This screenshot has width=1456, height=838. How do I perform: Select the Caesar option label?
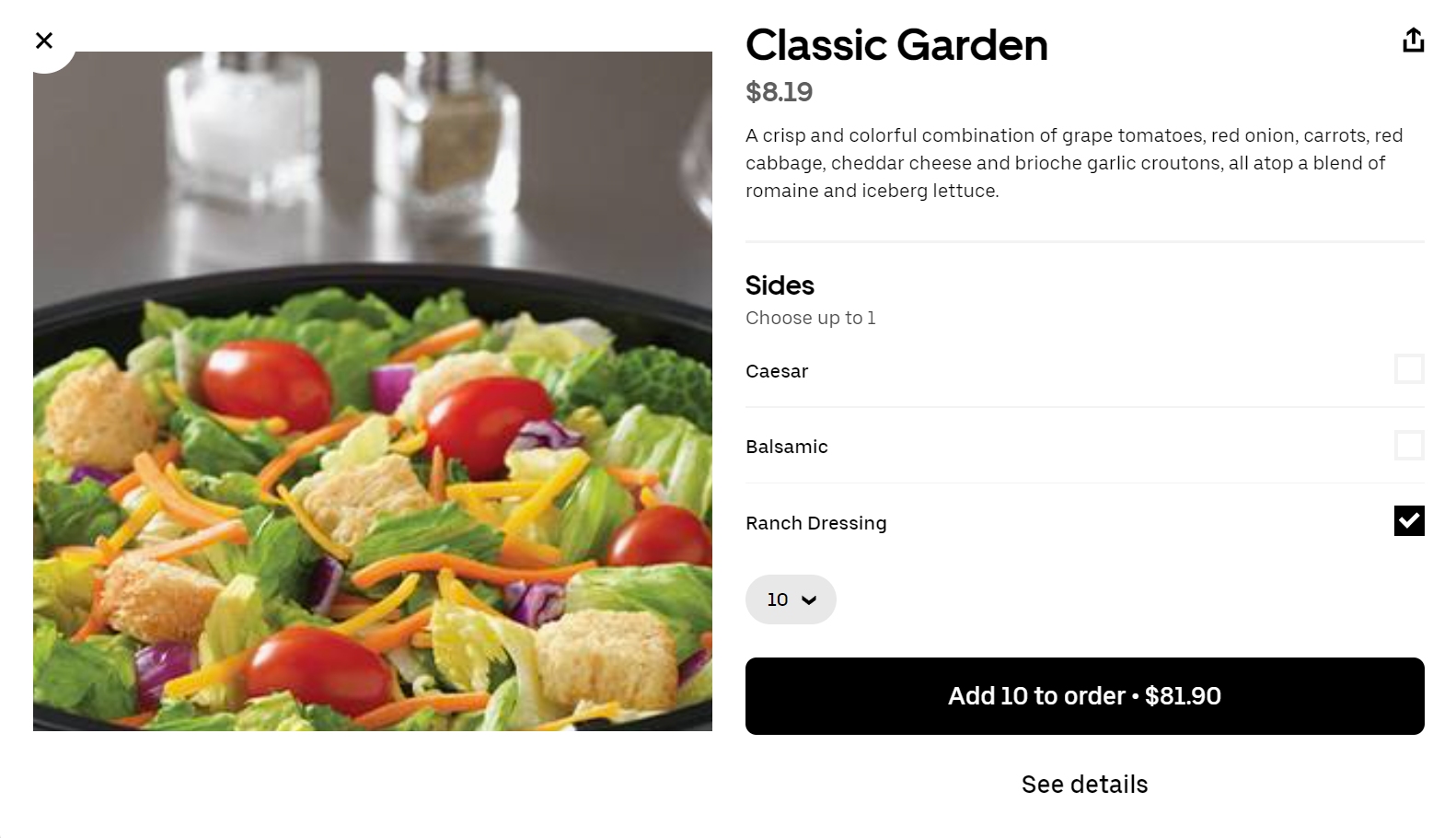coord(777,371)
